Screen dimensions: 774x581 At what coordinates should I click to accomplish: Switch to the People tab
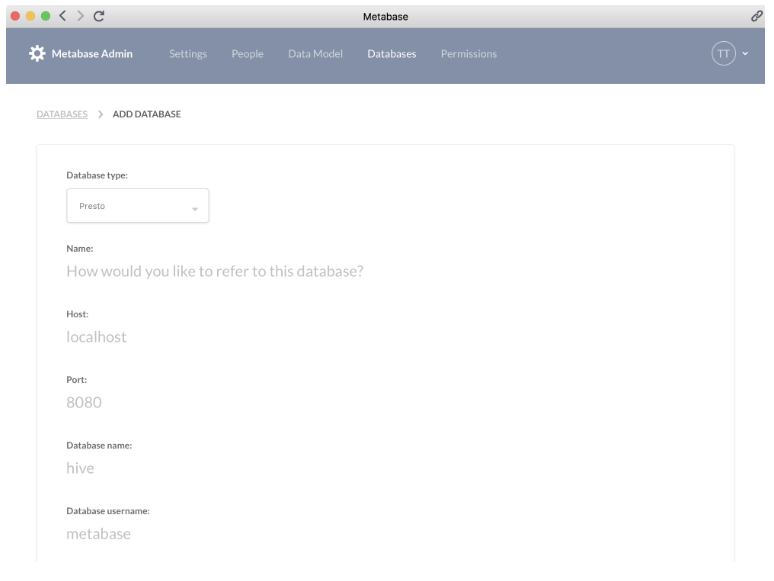click(x=247, y=53)
